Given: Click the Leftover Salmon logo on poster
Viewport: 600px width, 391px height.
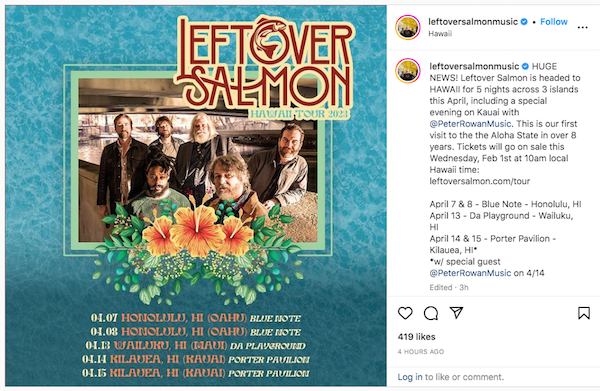Looking at the screenshot, I should (x=265, y=63).
